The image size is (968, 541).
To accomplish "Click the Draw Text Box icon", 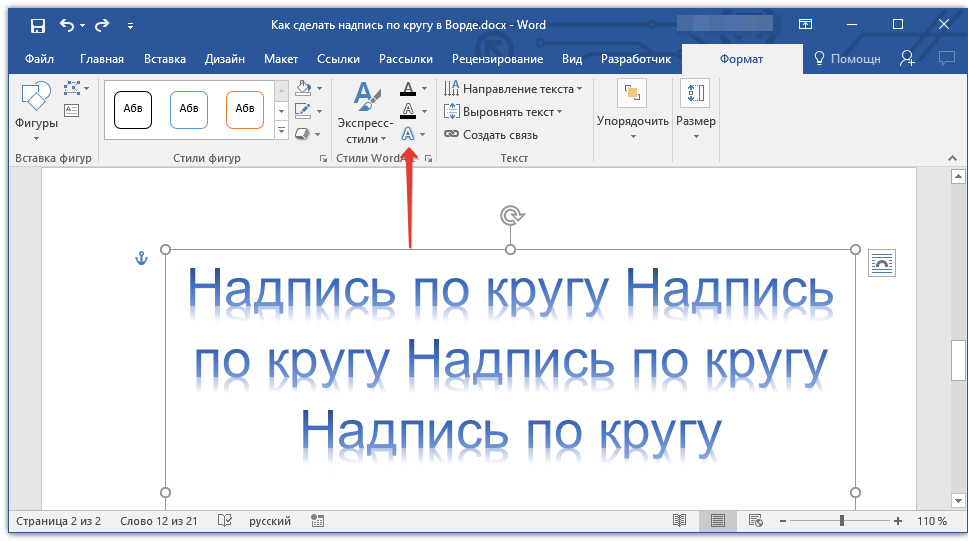I will point(72,110).
